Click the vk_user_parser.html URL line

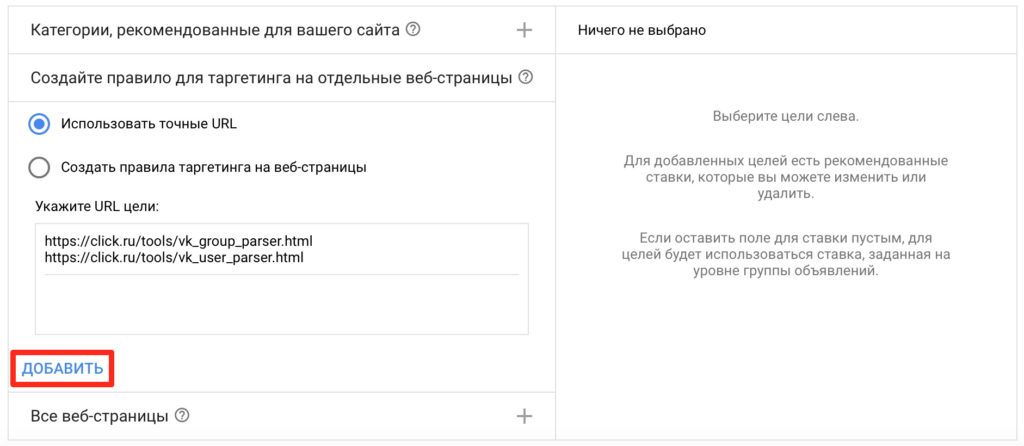(174, 257)
